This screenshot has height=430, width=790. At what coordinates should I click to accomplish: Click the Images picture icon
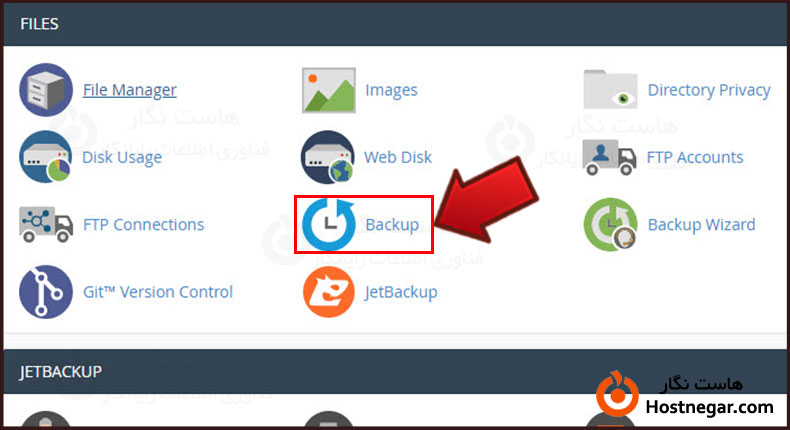click(x=328, y=90)
